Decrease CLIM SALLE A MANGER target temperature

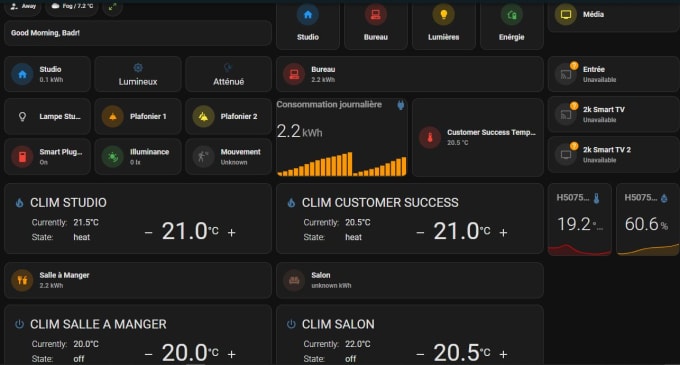(148, 354)
